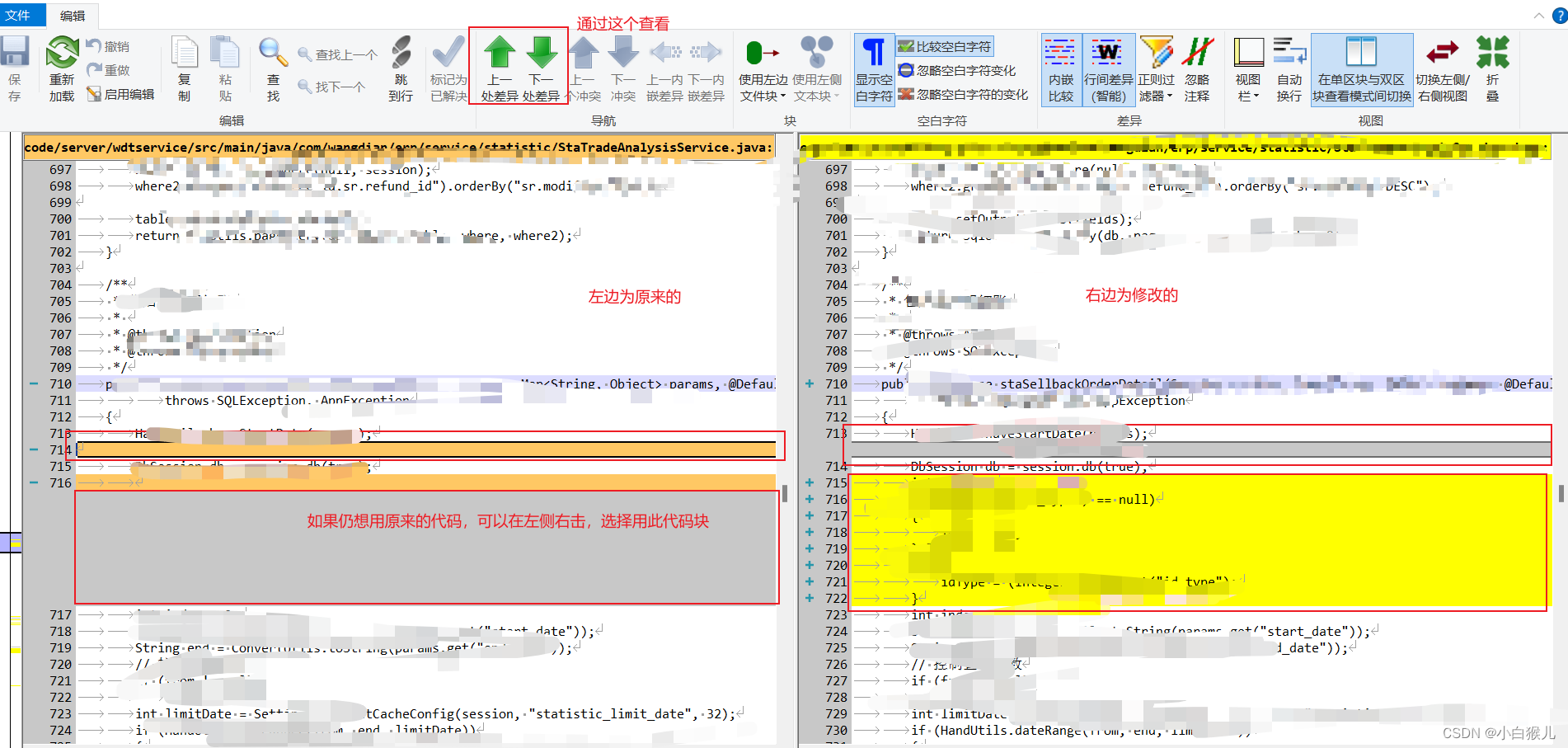Open Regex filter (正则过滤器) dropdown
Image resolution: width=1568 pixels, height=748 pixels.
click(1156, 68)
